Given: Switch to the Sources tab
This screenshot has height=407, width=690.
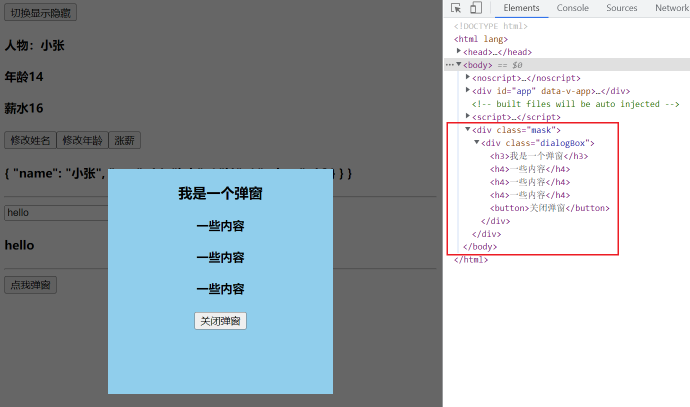Looking at the screenshot, I should [x=621, y=8].
